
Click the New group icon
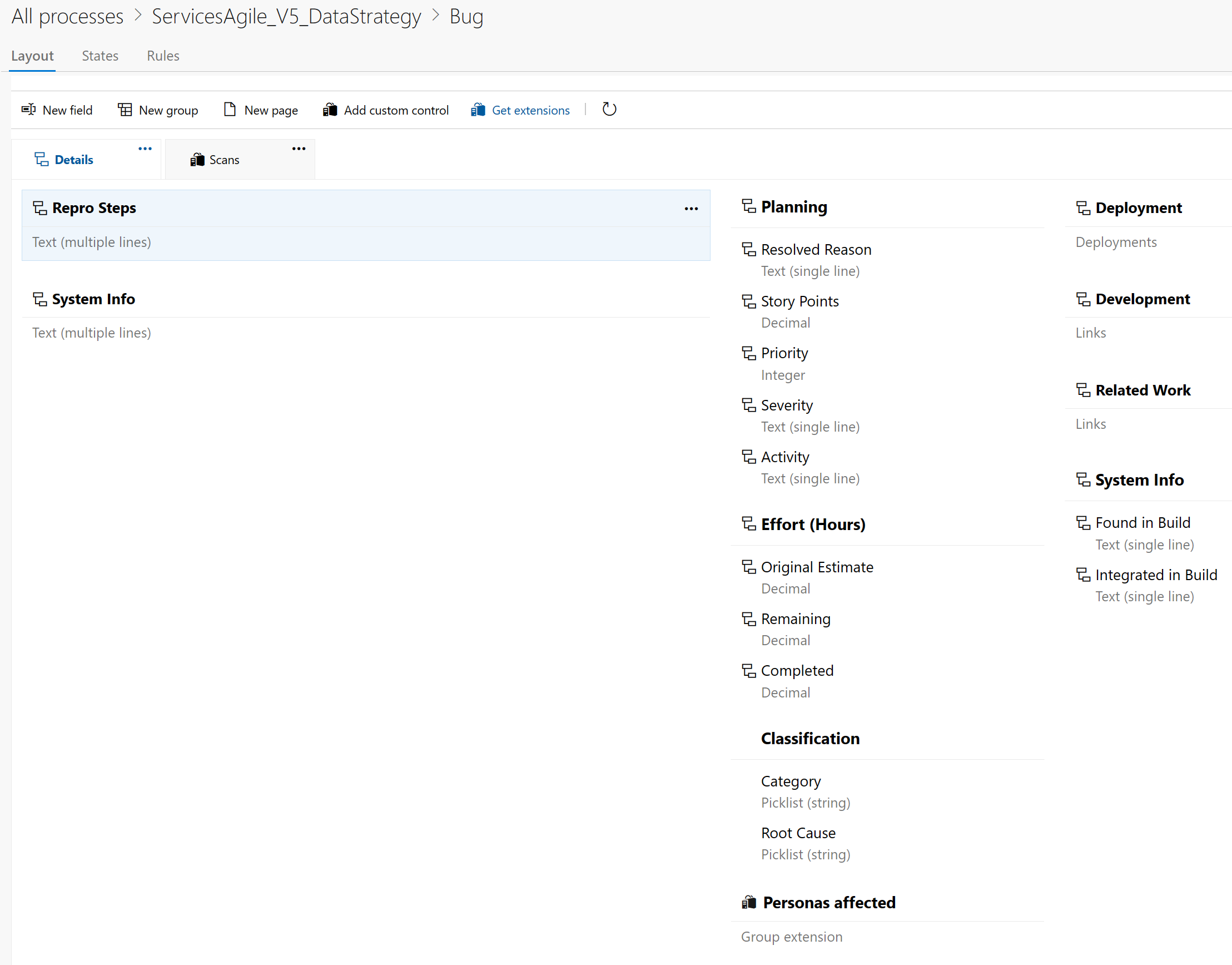(x=125, y=110)
